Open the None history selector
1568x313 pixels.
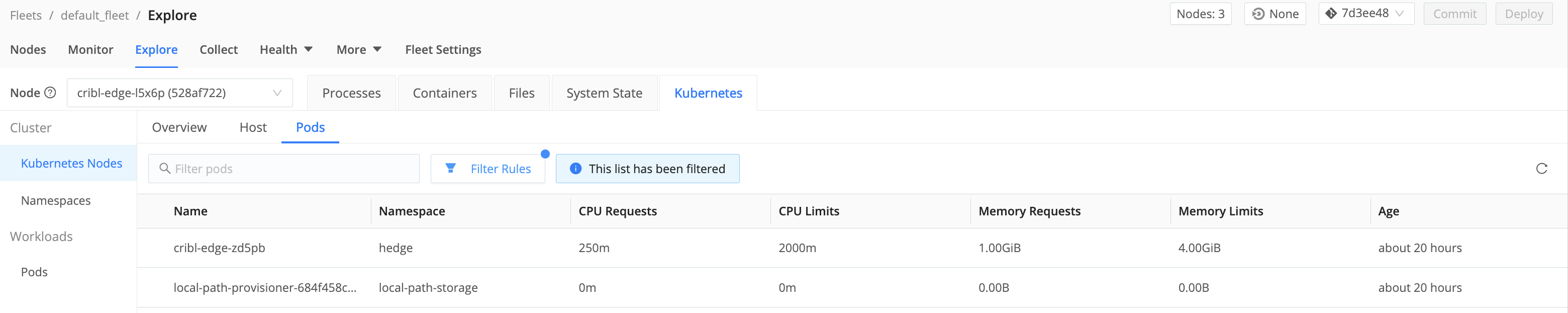coord(1275,14)
